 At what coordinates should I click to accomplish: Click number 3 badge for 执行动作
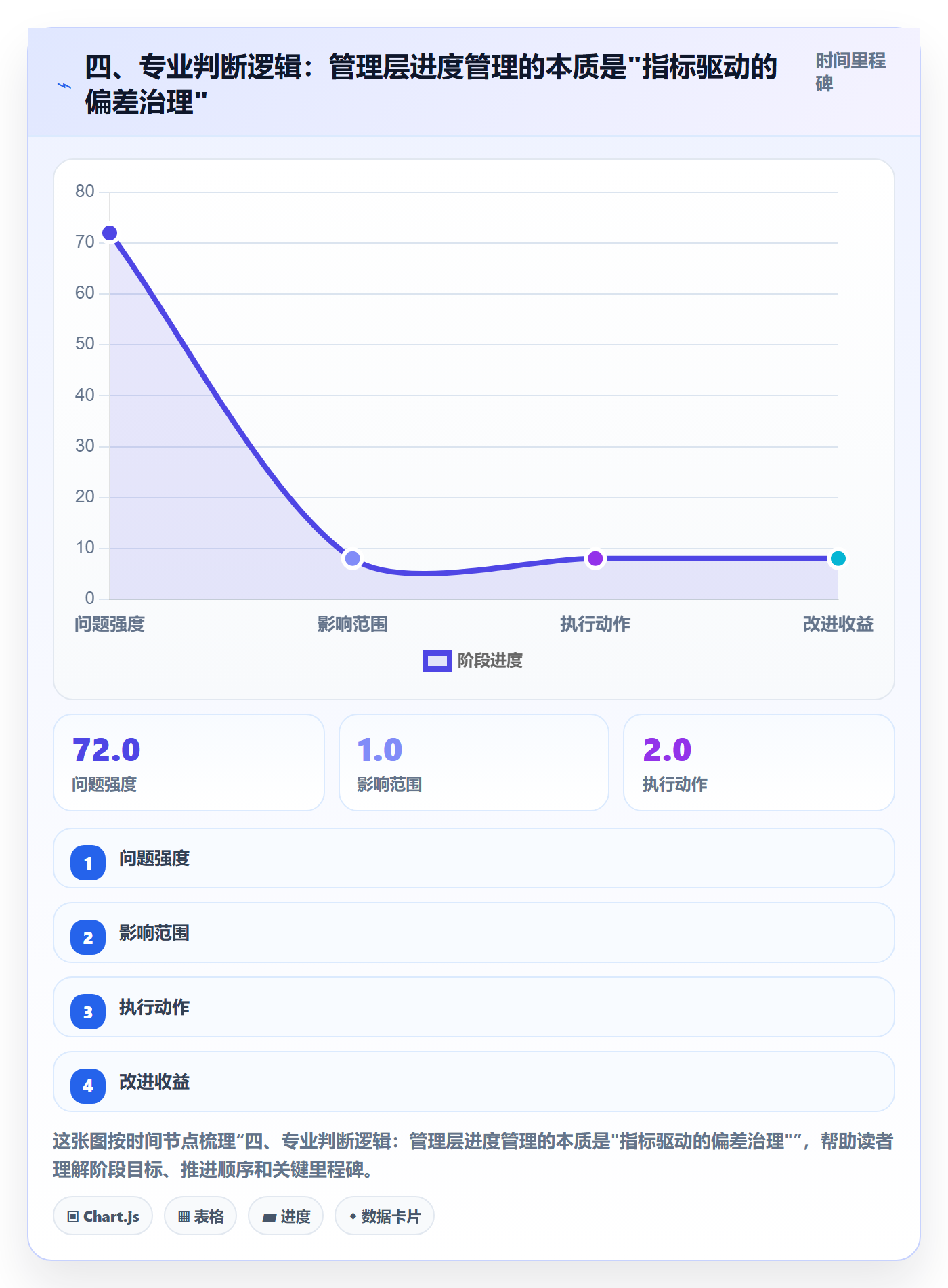tap(88, 1012)
